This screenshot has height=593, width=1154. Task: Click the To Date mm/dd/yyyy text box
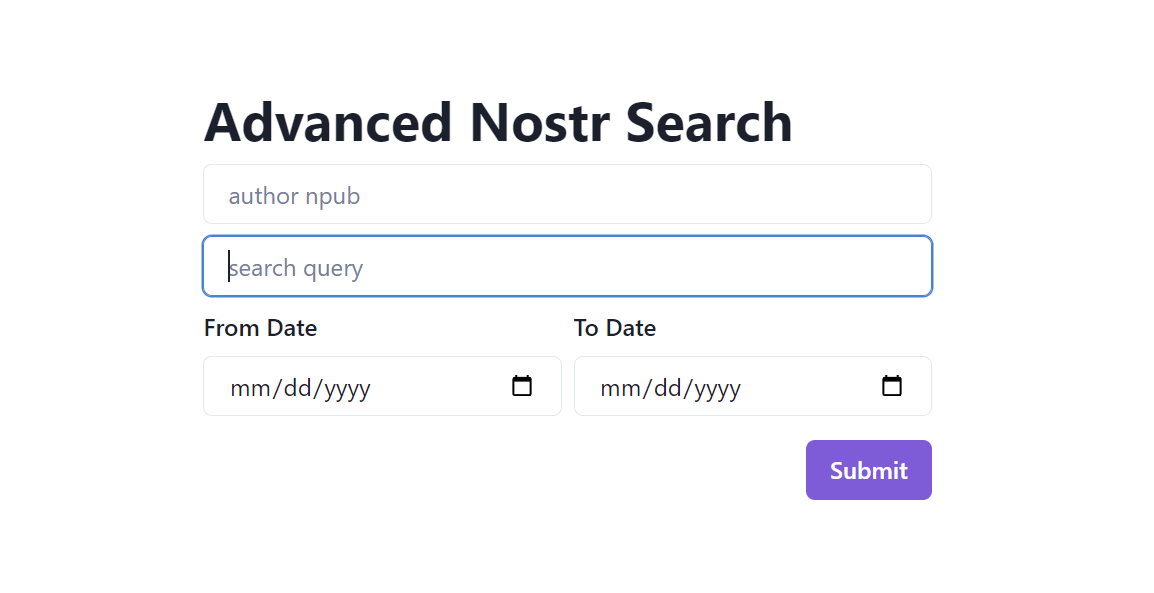[670, 387]
